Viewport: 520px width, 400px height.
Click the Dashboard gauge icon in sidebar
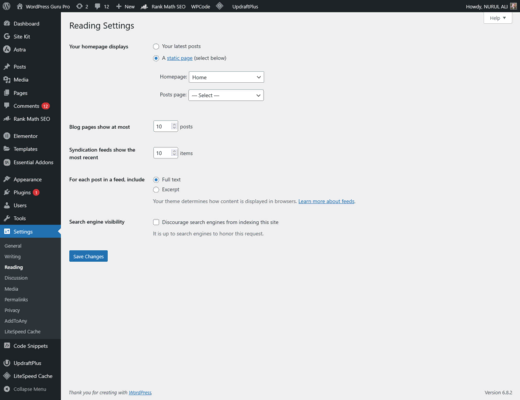7,23
